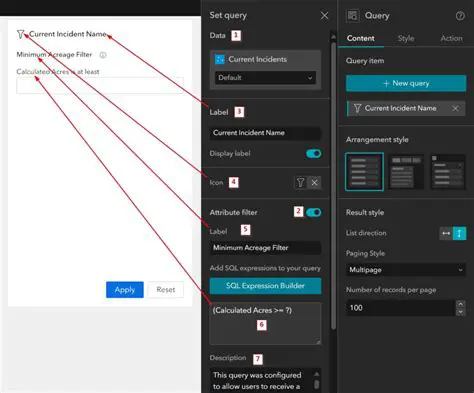The image size is (474, 393).
Task: Click the filter funnel icon in preview header
Action: coord(21,34)
